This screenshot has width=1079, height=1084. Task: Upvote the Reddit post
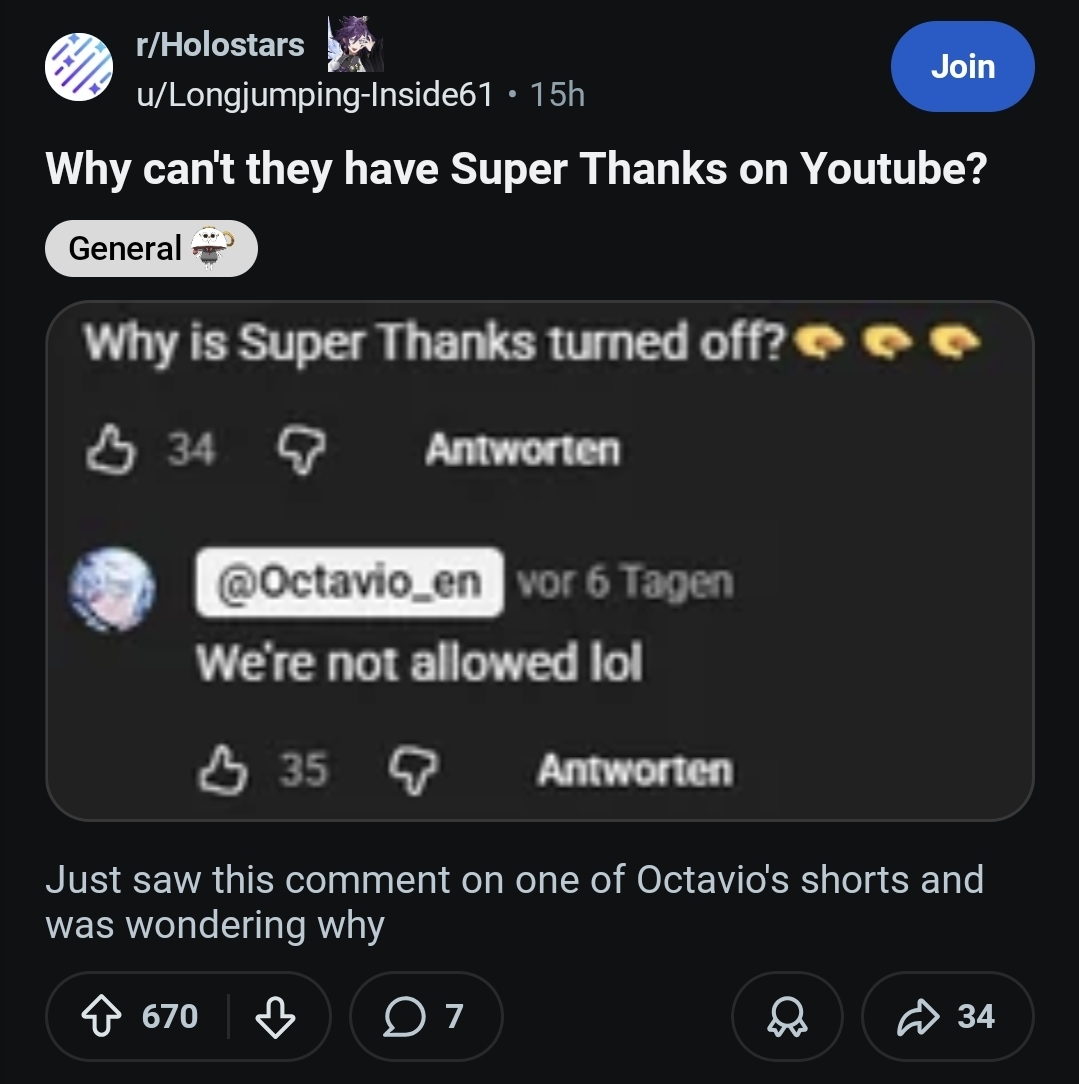coord(98,1017)
